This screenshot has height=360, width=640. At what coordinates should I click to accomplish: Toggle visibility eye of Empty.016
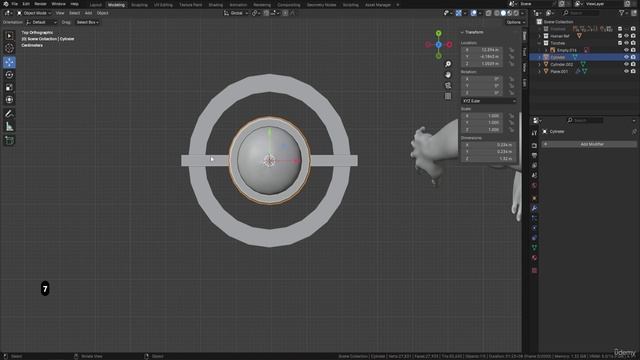point(626,50)
